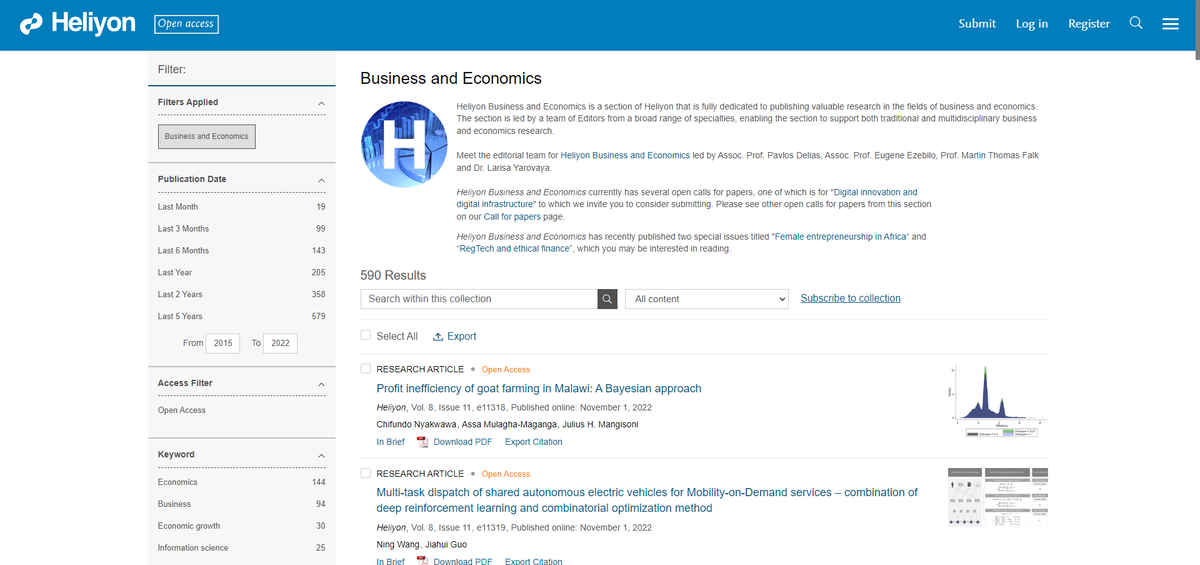Click the collection search magnifier button
Screen dimensions: 1200x565
click(607, 299)
